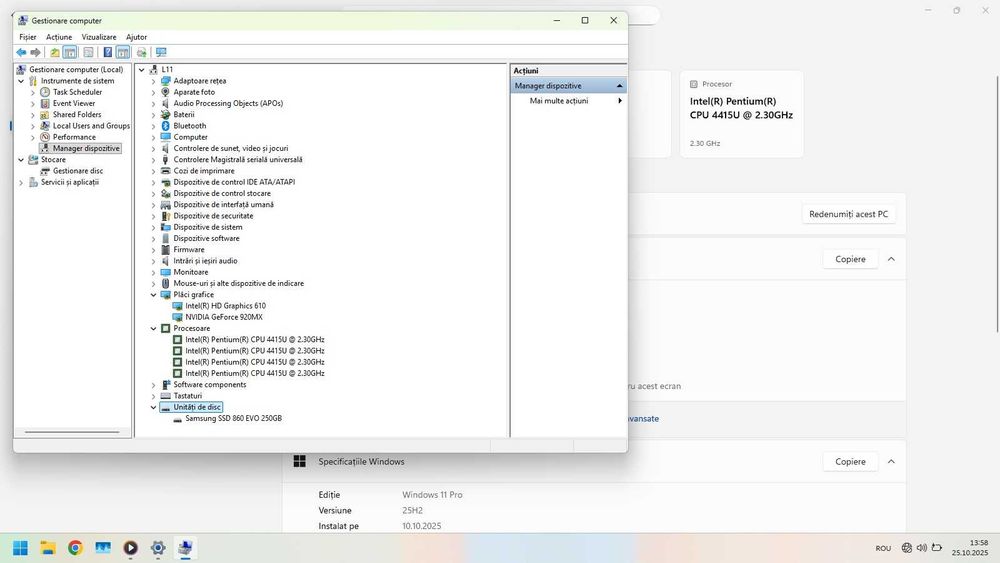
Task: Click the Firmware category icon
Action: pyautogui.click(x=165, y=250)
